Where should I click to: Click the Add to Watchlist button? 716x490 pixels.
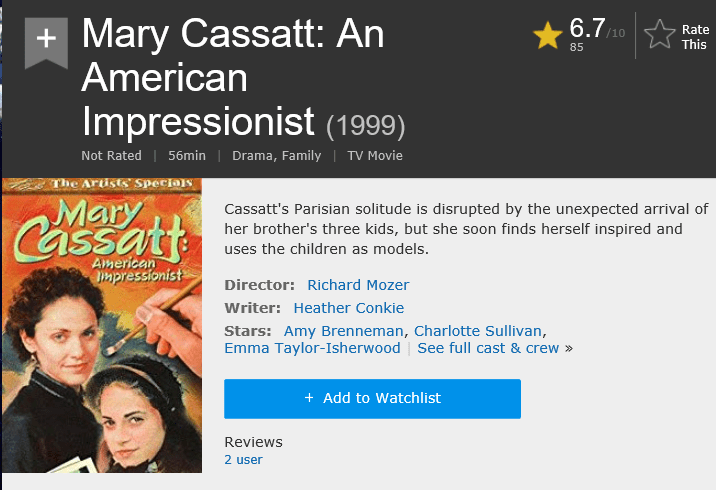(x=372, y=398)
